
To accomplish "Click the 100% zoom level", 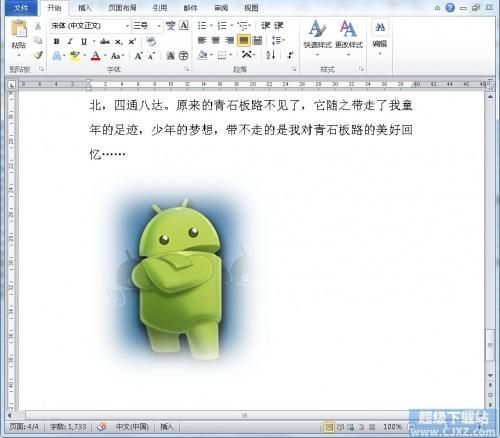I will (x=392, y=426).
